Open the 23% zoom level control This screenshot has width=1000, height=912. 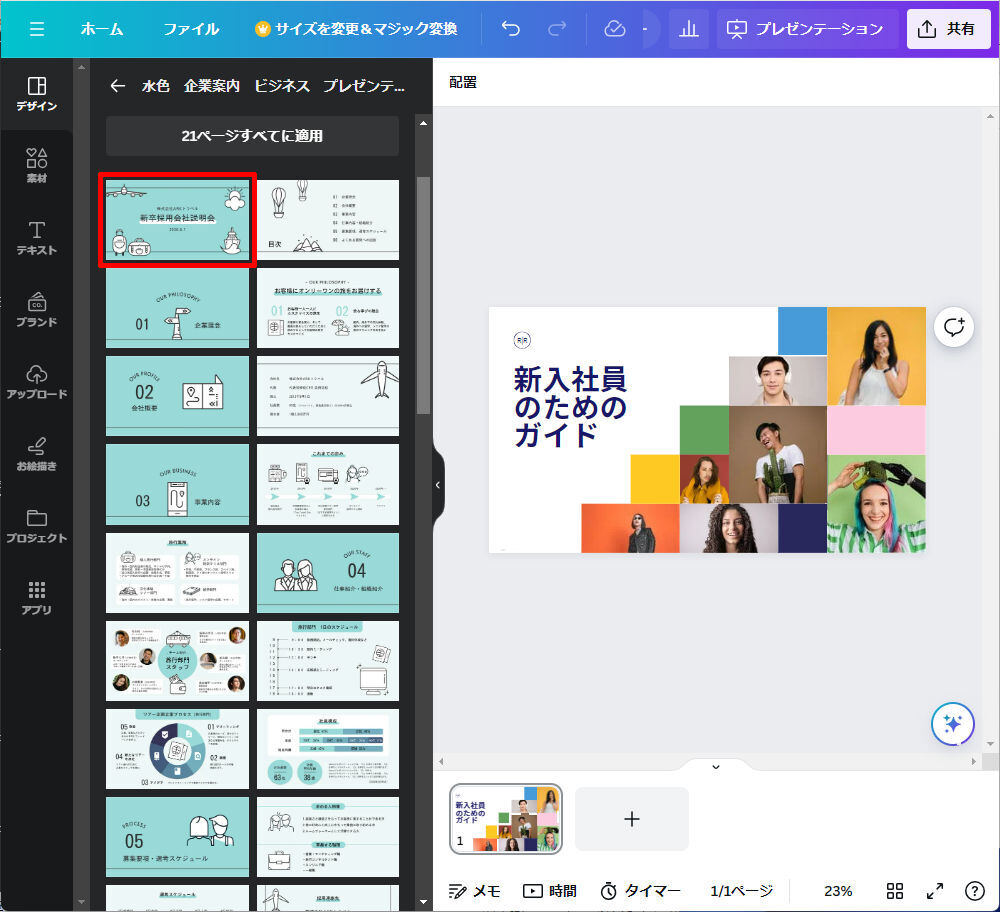(x=838, y=891)
